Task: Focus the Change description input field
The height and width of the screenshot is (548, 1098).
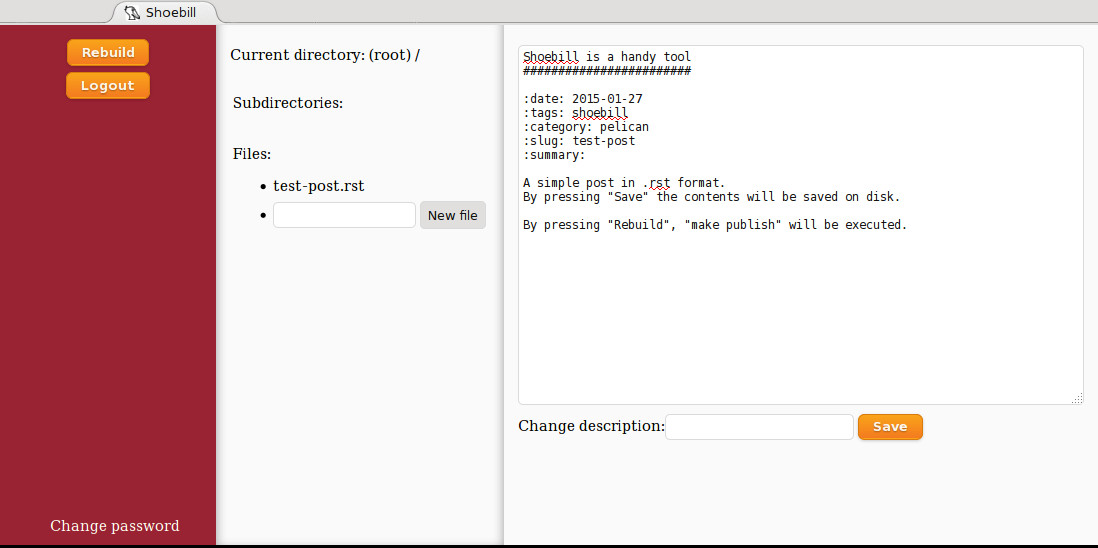Action: click(759, 427)
